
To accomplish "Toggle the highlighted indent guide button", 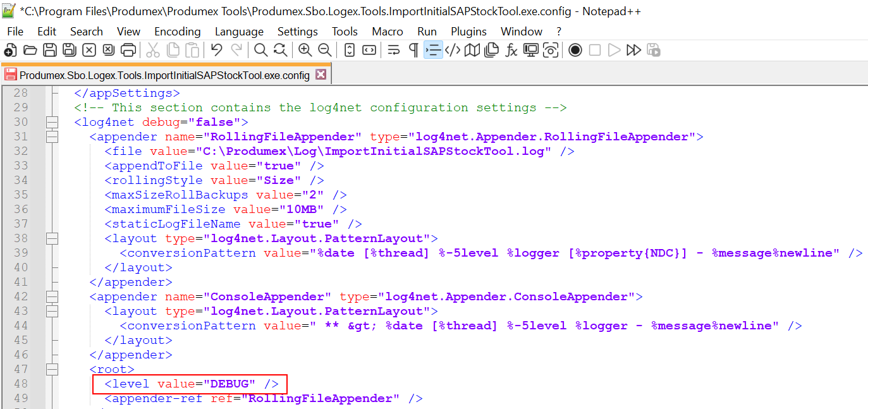I will click(x=433, y=51).
